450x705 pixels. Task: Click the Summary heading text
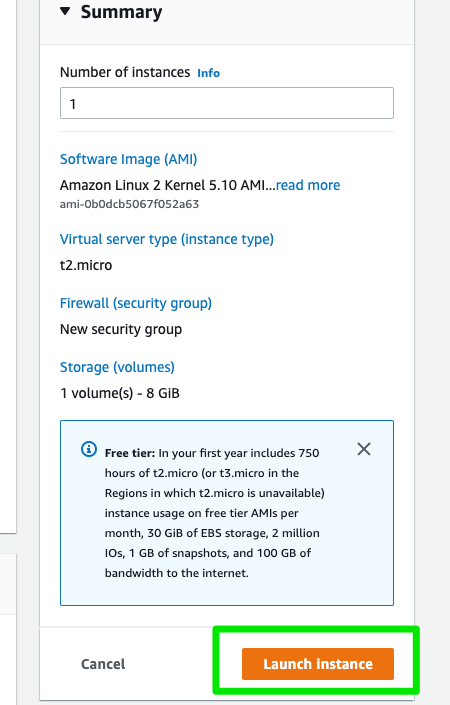[121, 12]
